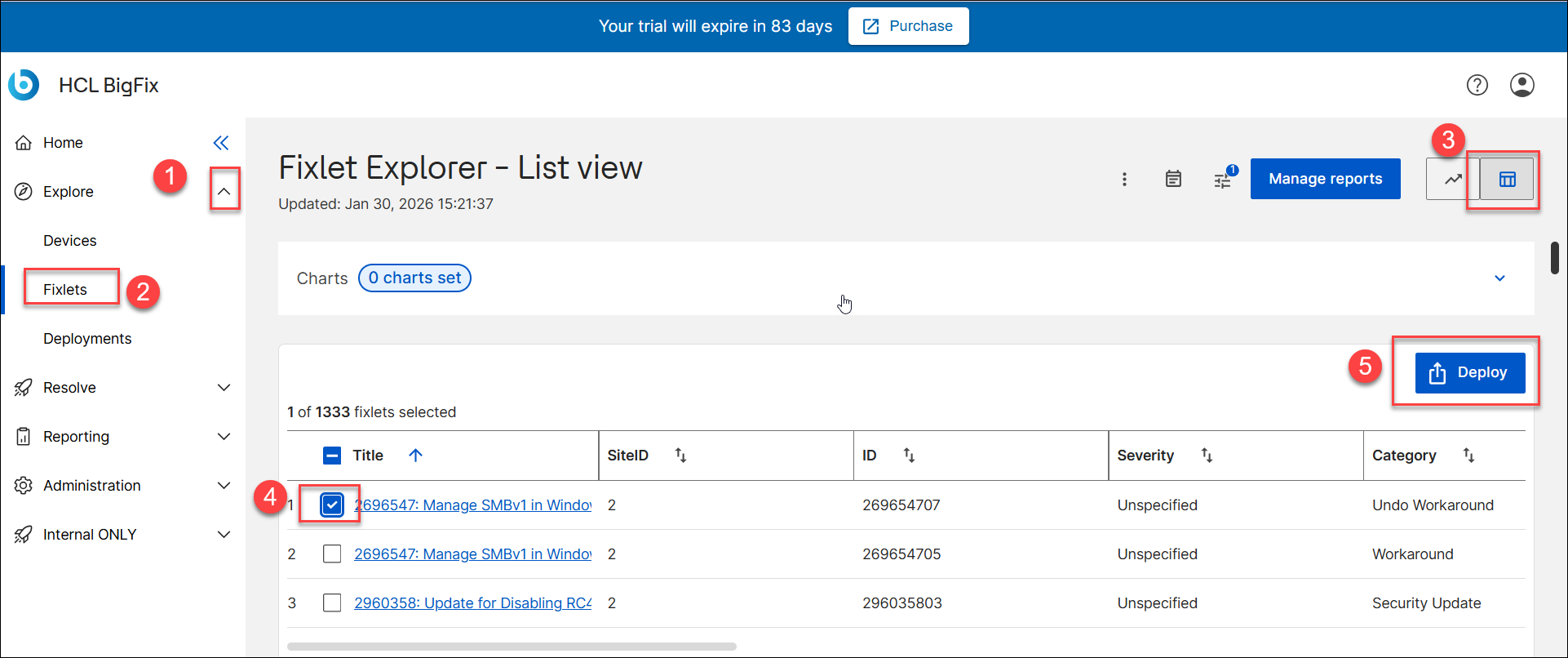The height and width of the screenshot is (658, 1568).
Task: Open the filter settings sliders icon
Action: [1222, 180]
